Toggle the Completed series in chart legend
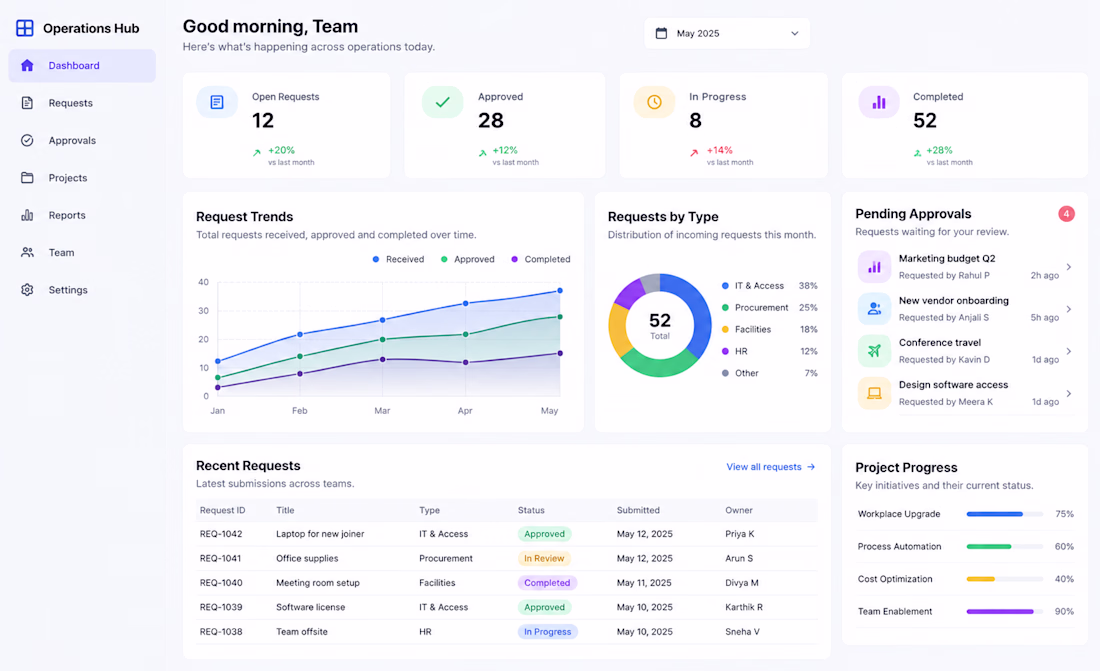 click(540, 259)
